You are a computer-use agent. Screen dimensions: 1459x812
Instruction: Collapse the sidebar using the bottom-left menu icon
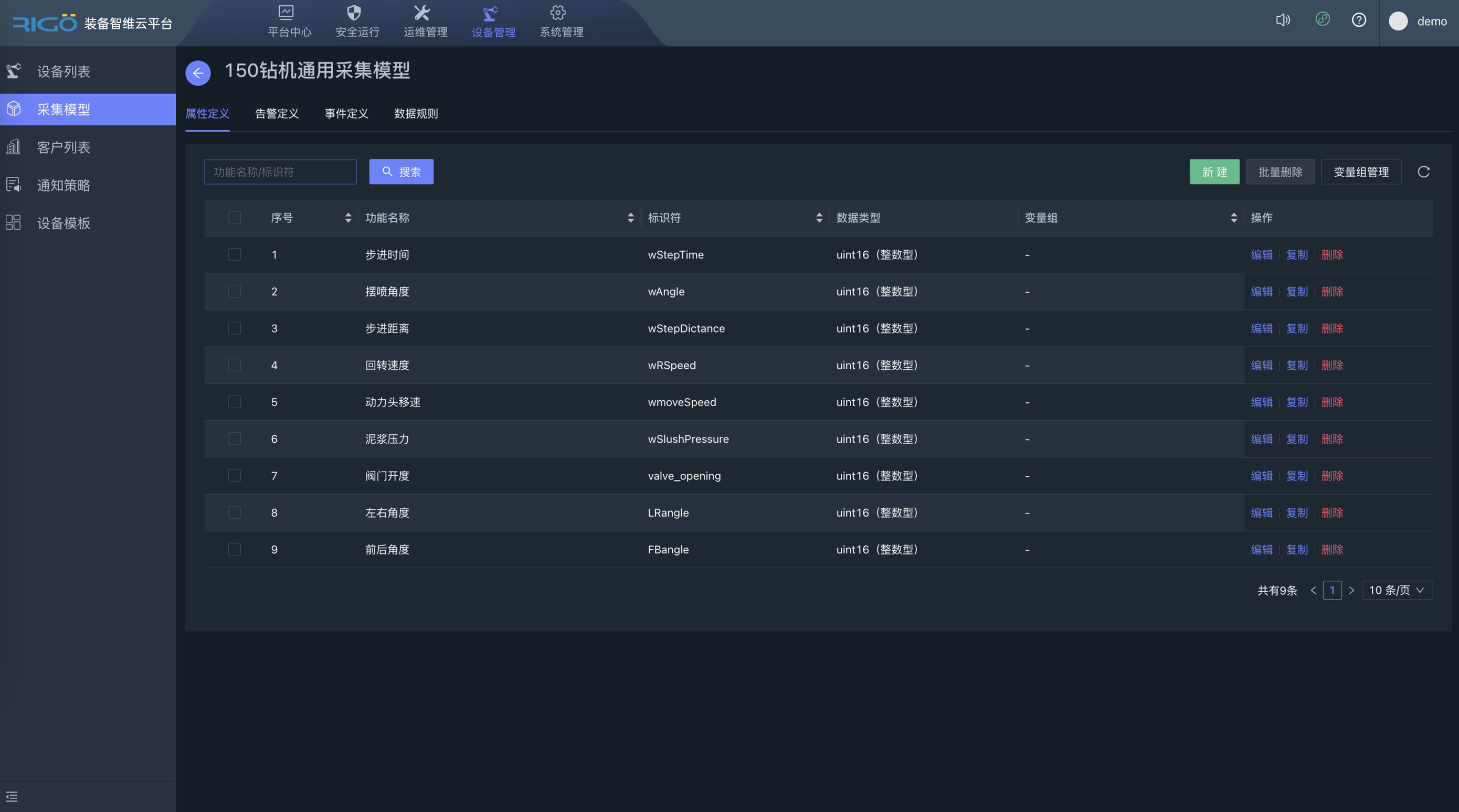pos(12,797)
